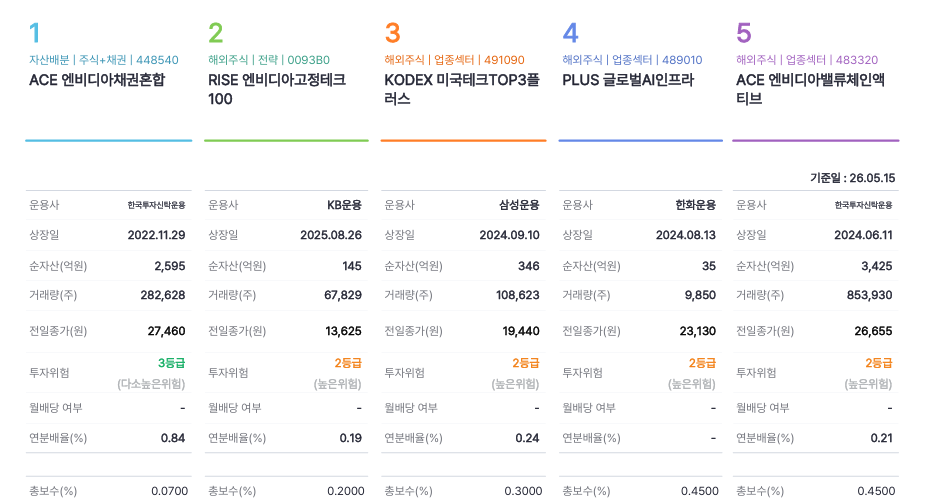Select annual distribution rate 0.84
Image resolution: width=928 pixels, height=503 pixels.
[x=173, y=438]
